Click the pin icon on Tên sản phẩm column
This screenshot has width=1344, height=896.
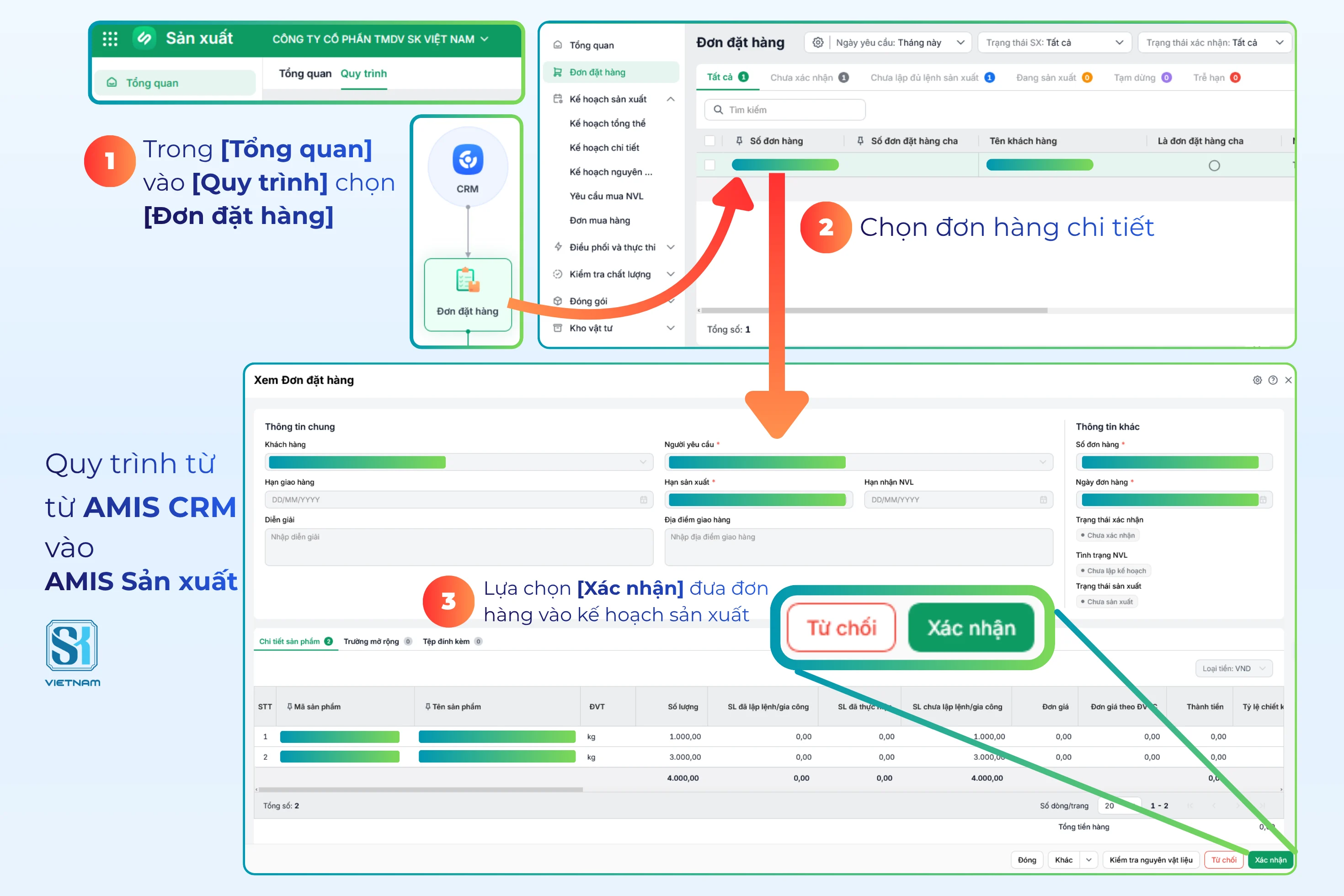point(428,707)
